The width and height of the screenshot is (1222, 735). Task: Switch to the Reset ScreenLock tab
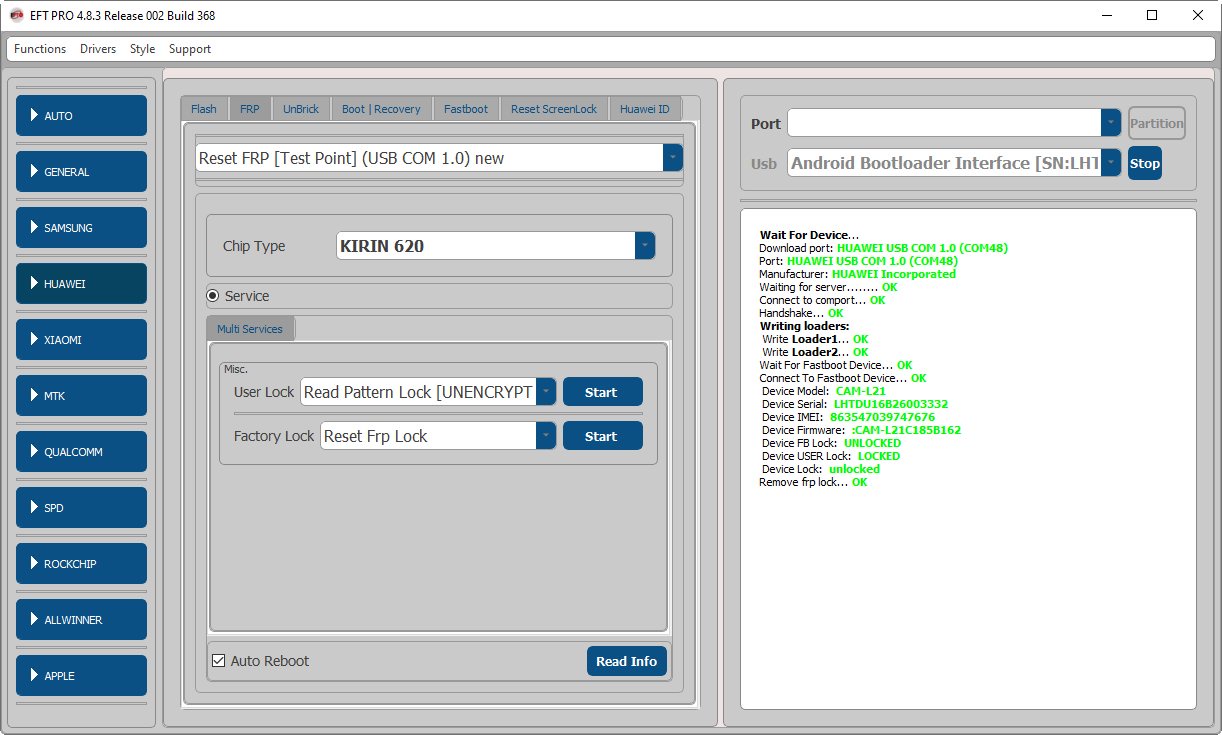tap(554, 109)
